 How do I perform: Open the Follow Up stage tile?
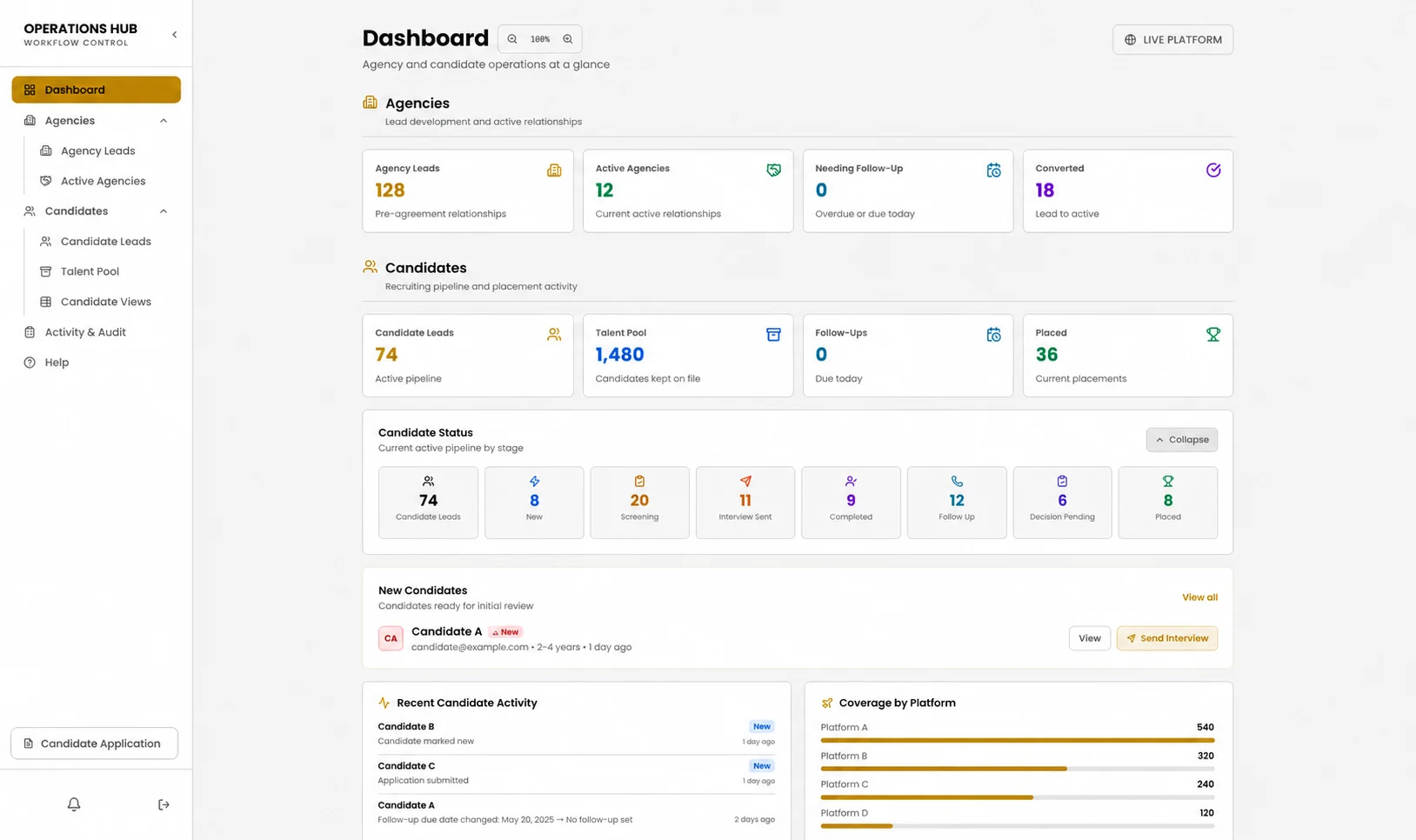tap(957, 503)
